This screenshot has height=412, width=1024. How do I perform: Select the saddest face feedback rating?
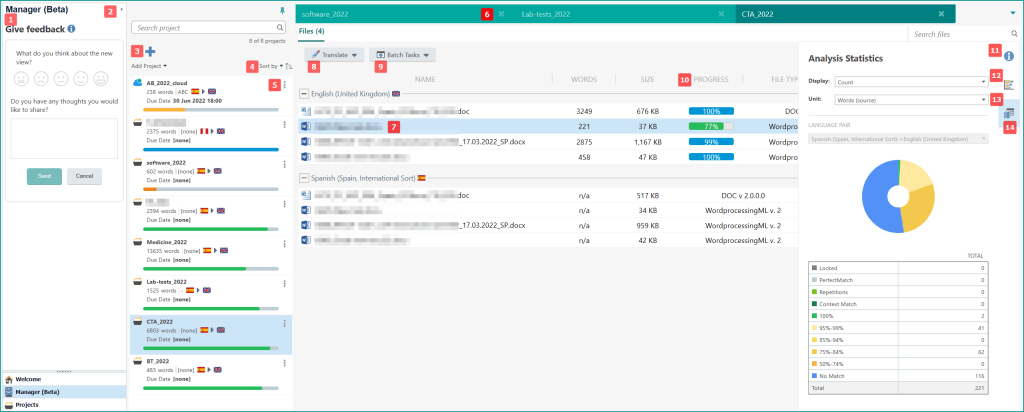(21, 76)
